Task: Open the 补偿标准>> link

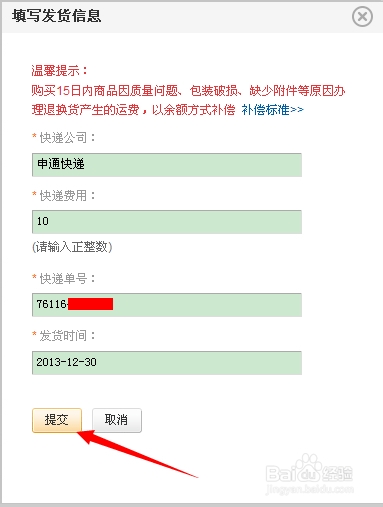Action: [272, 109]
